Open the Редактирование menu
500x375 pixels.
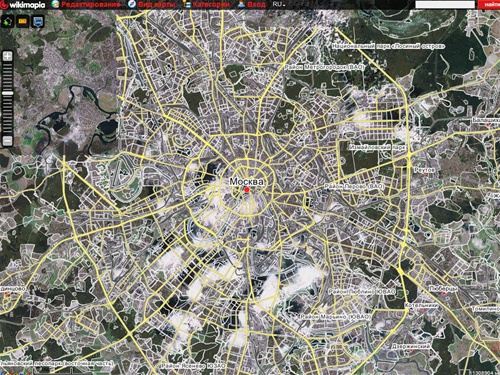pos(91,4)
